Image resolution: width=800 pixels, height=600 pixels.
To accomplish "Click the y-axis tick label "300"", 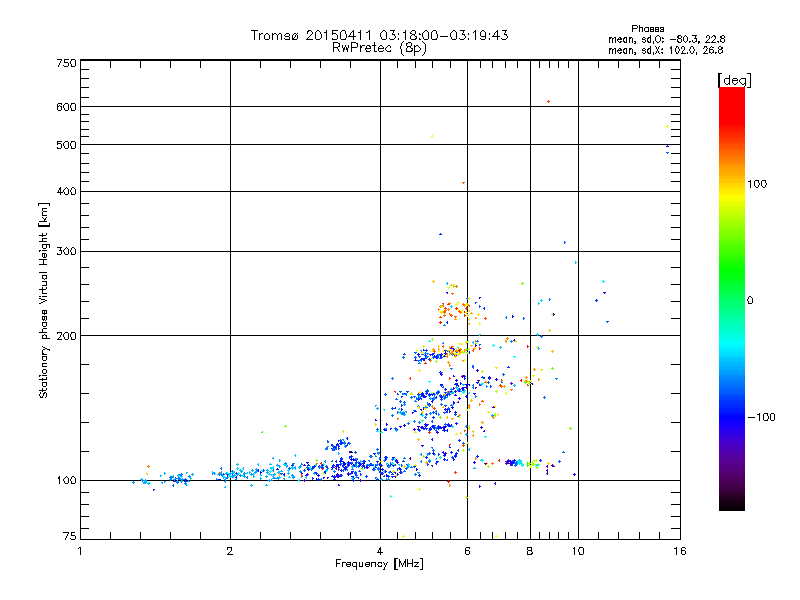I will [66, 251].
